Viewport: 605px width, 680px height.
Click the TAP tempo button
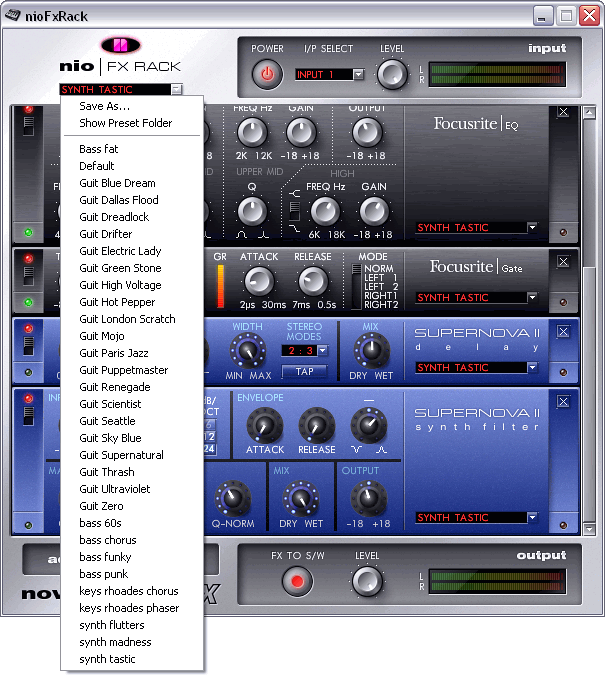click(304, 372)
